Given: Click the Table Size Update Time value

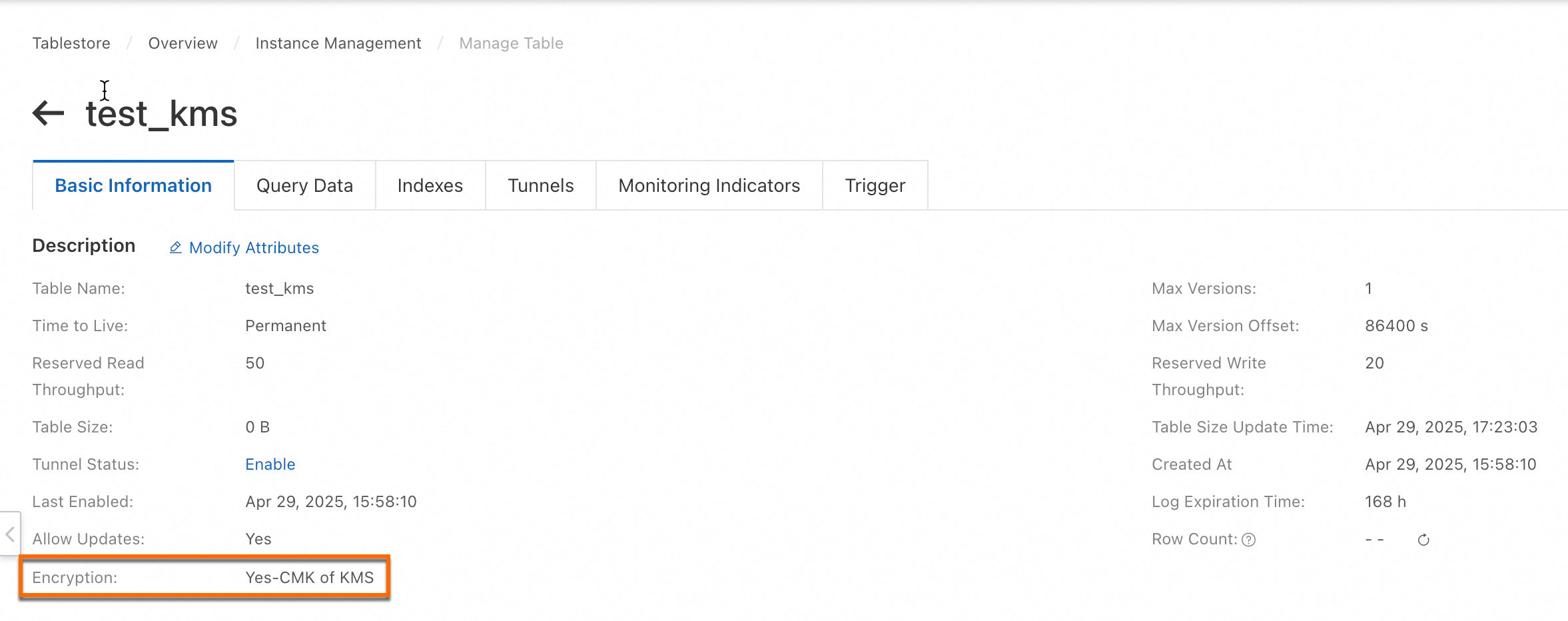Looking at the screenshot, I should (x=1451, y=427).
